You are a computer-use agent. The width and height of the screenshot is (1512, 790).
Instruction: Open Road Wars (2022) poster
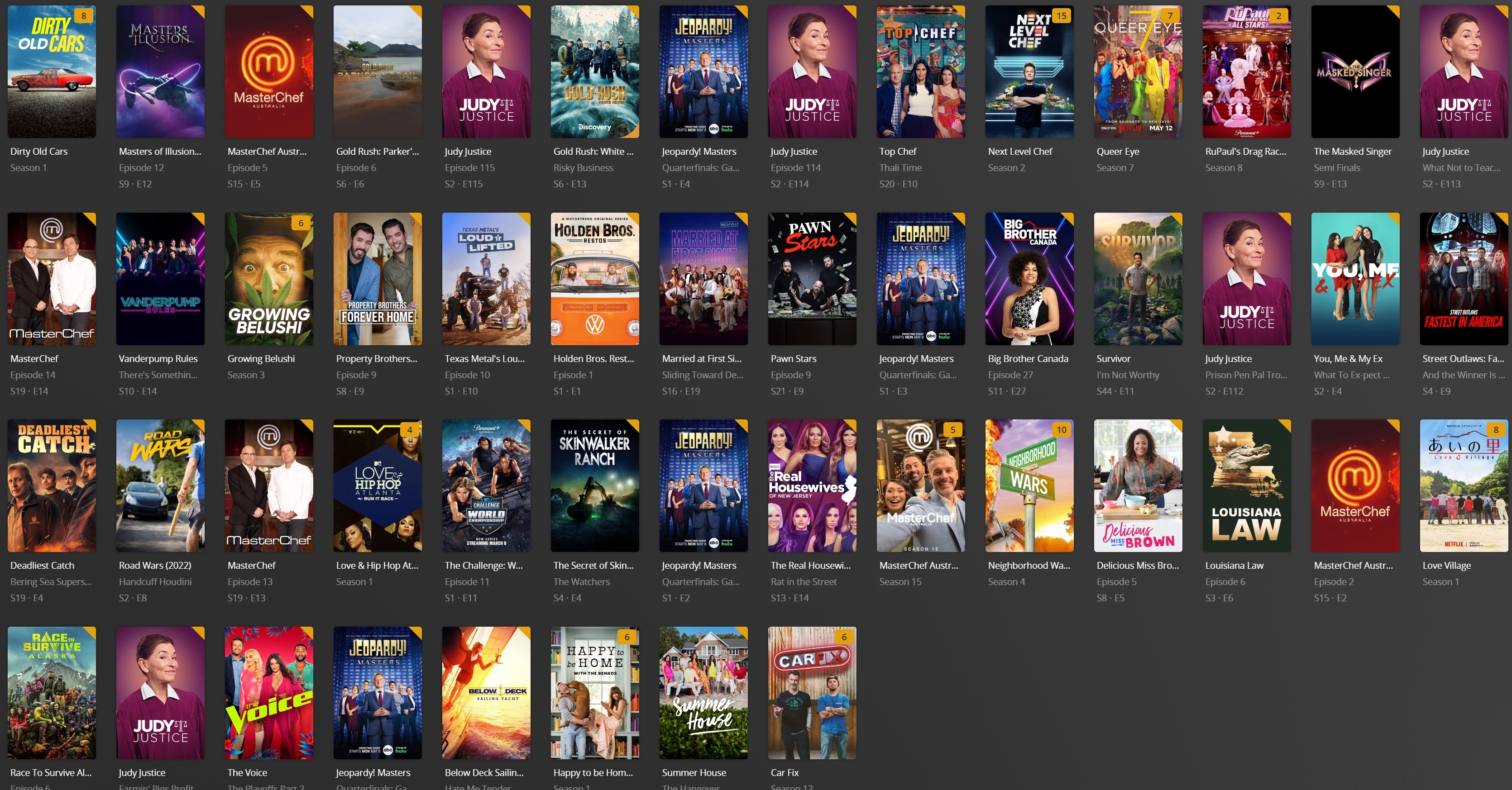coord(160,485)
